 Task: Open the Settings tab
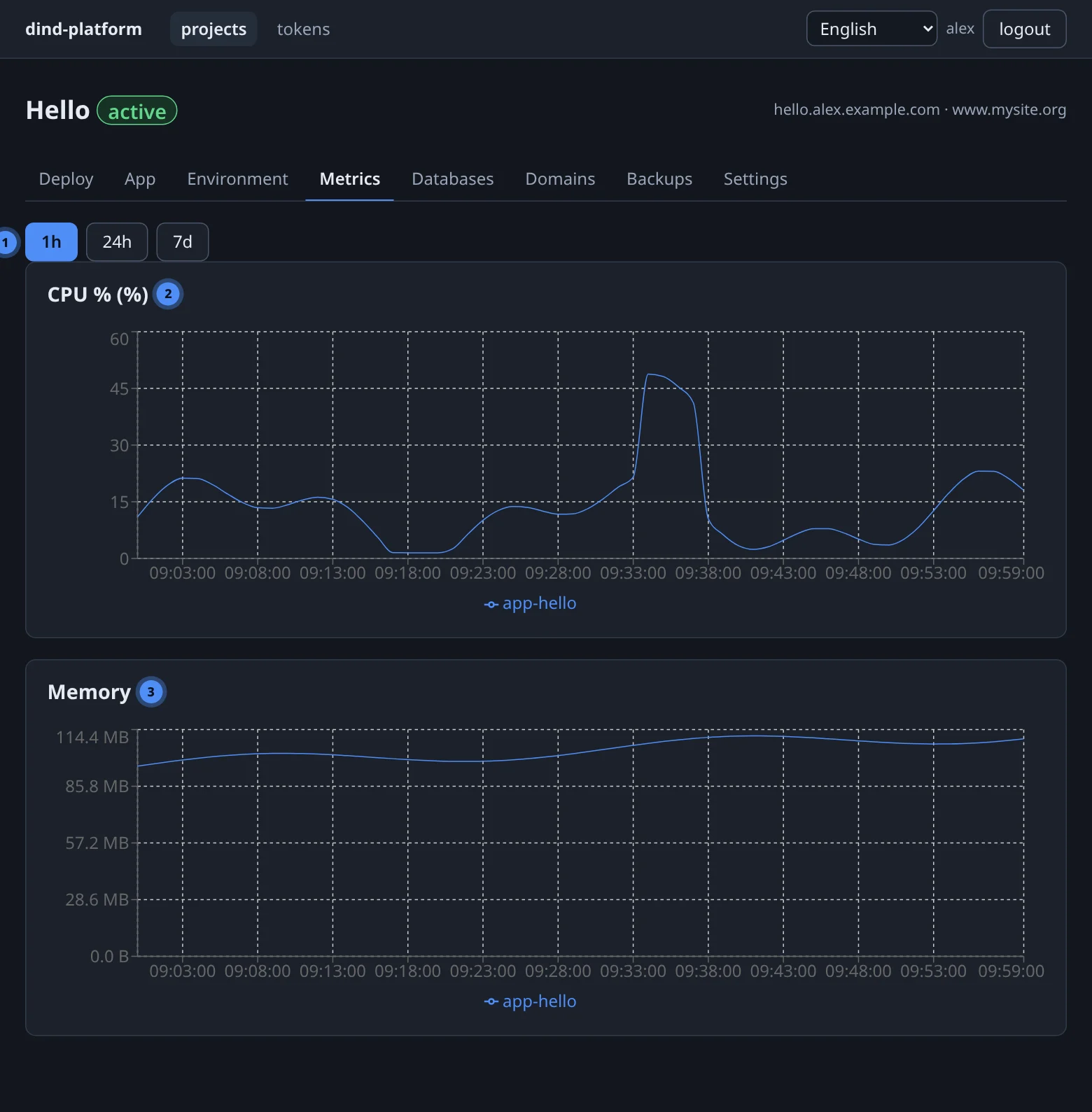pos(755,179)
